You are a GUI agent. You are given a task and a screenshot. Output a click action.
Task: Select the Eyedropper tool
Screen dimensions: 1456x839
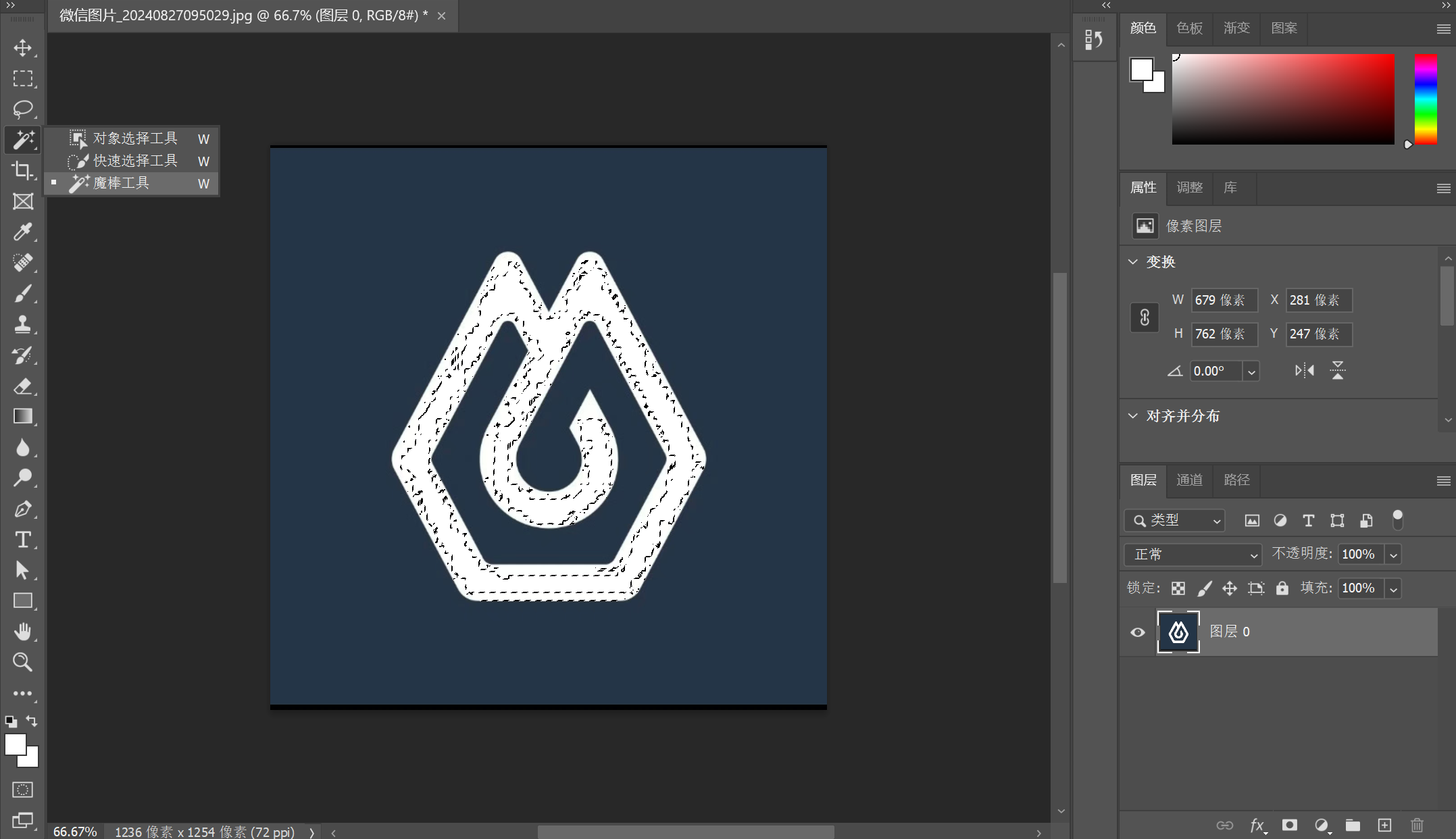pos(22,232)
